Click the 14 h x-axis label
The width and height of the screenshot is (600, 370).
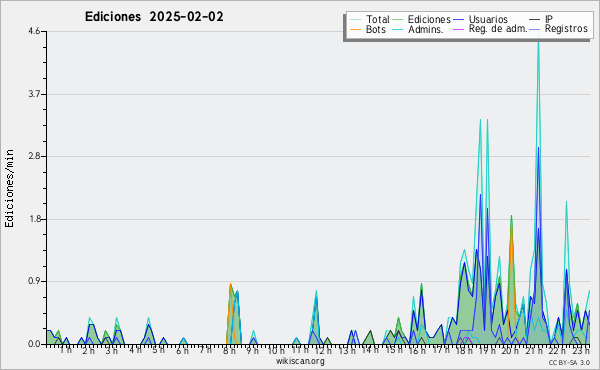[370, 350]
